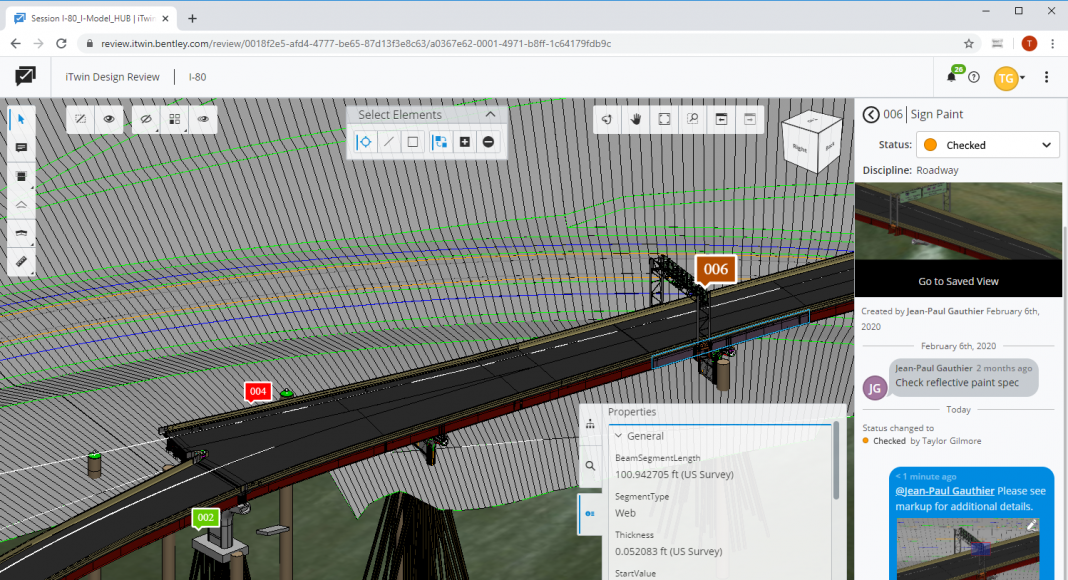Collapse the General properties section
Viewport: 1068px width, 580px height.
tap(618, 436)
